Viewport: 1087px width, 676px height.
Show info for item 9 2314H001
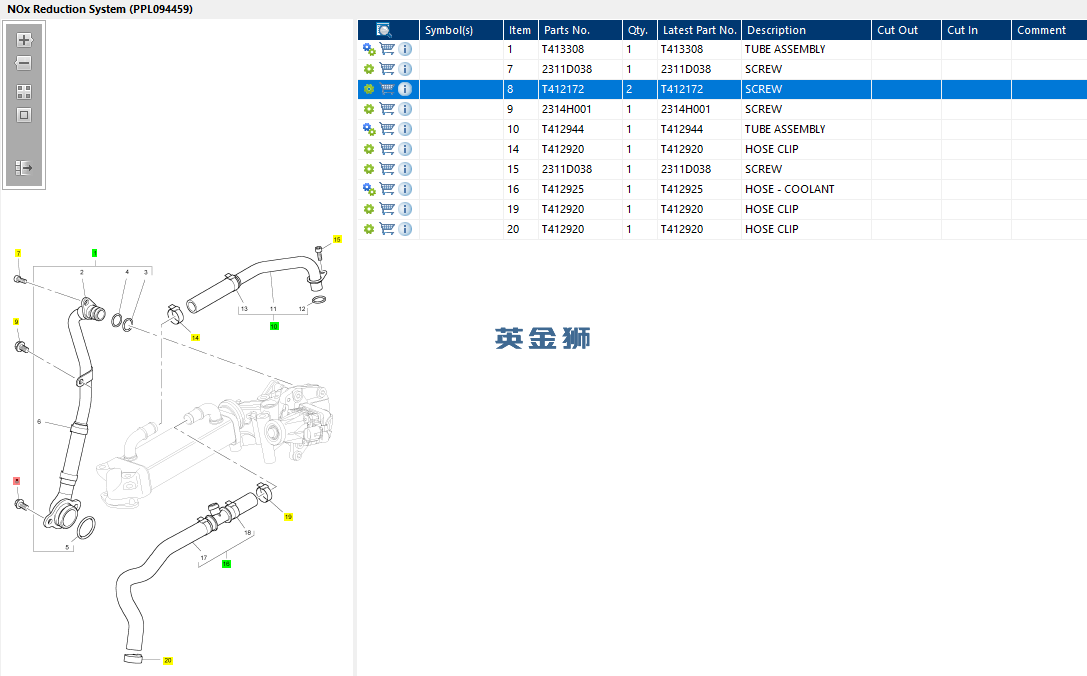click(406, 109)
